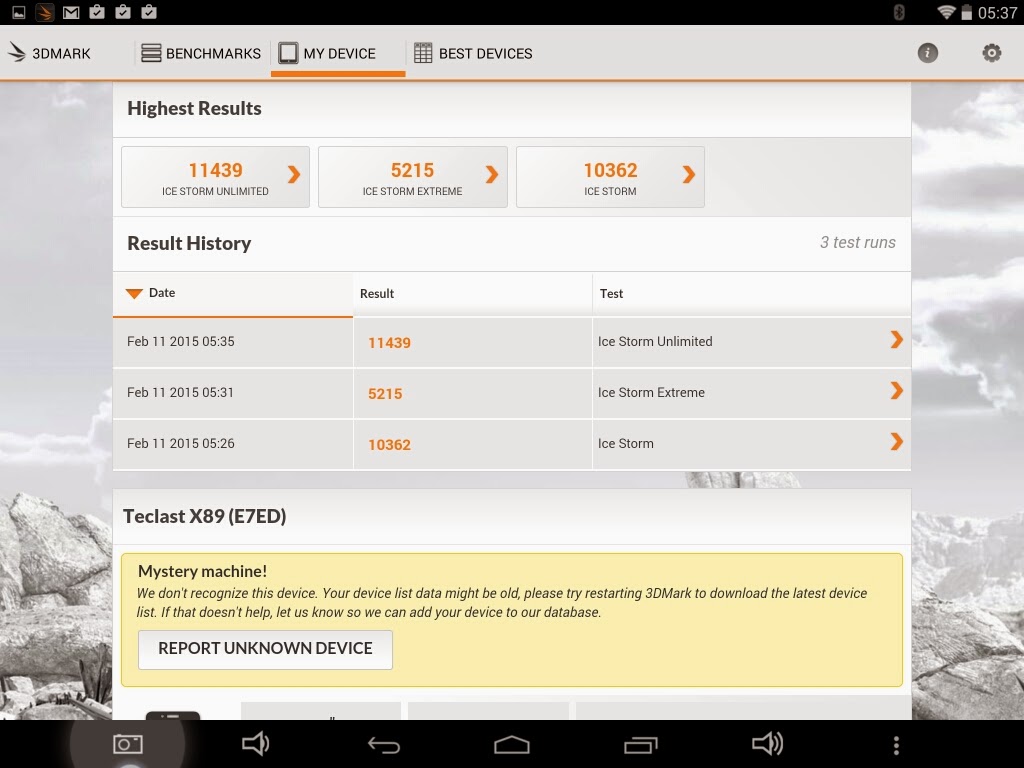The height and width of the screenshot is (768, 1024).
Task: Tap the Bluetooth status icon
Action: [899, 12]
